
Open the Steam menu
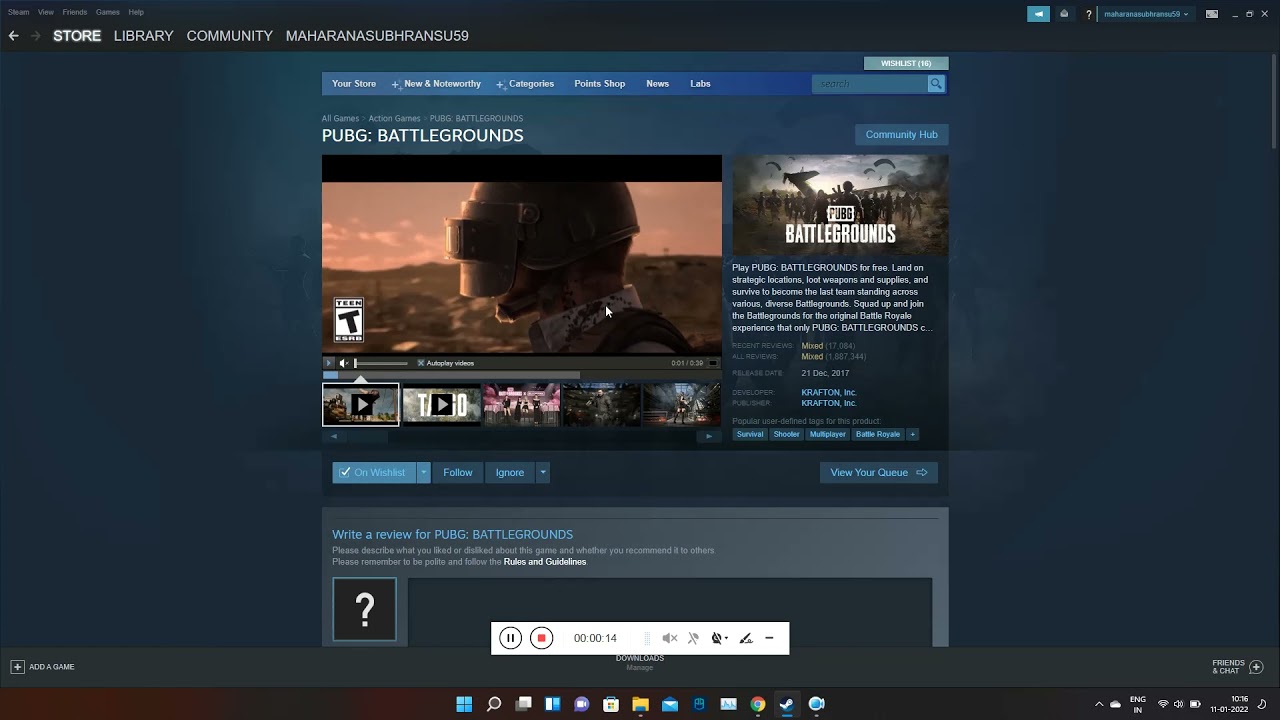[x=18, y=12]
